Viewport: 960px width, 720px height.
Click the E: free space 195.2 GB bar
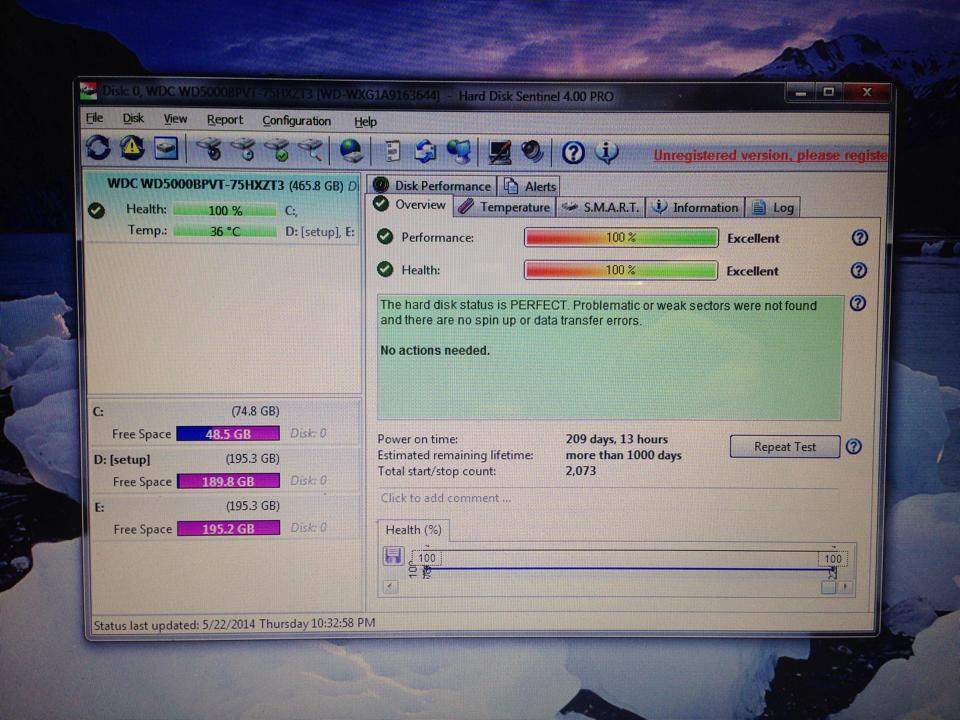[x=228, y=528]
